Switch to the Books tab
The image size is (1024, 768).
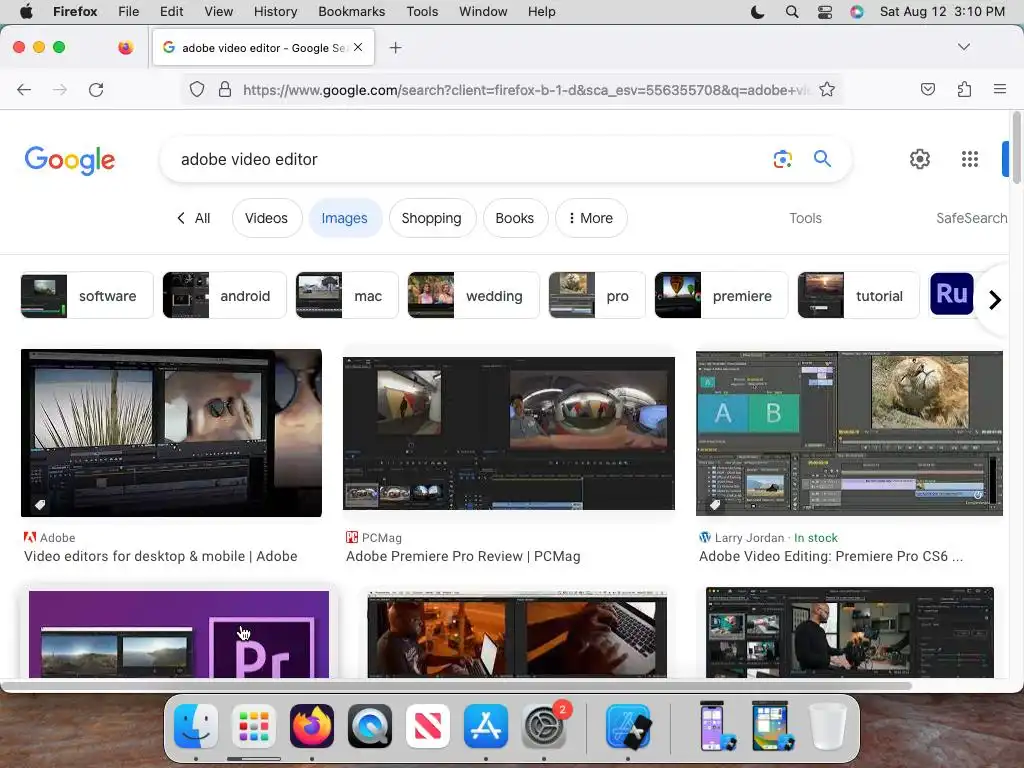515,218
